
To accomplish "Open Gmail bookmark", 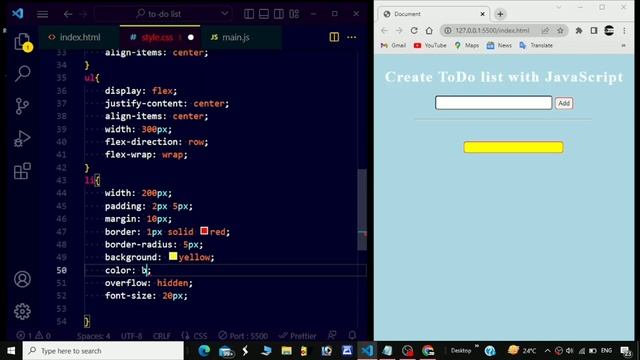I will pyautogui.click(x=393, y=45).
